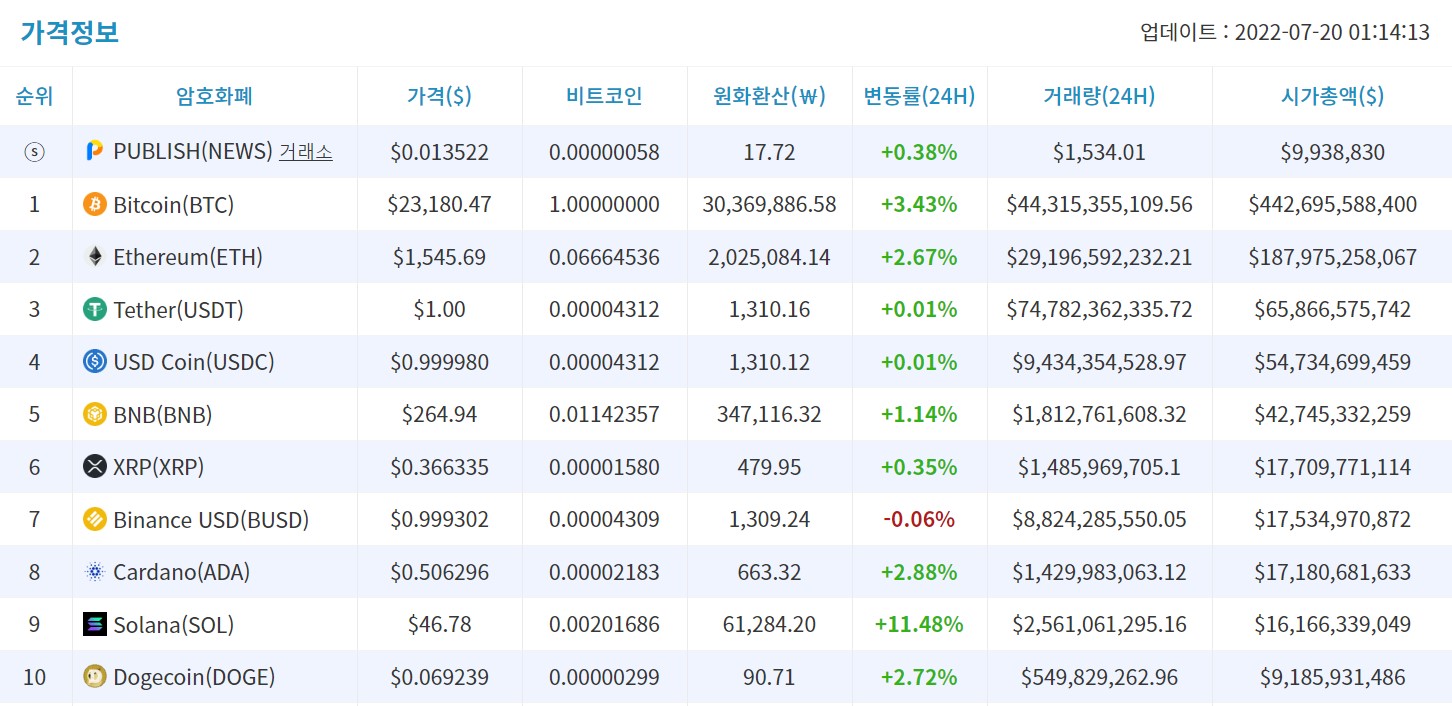
Task: Click Ethereum bitcoin ratio 0.06664536
Action: pyautogui.click(x=604, y=257)
